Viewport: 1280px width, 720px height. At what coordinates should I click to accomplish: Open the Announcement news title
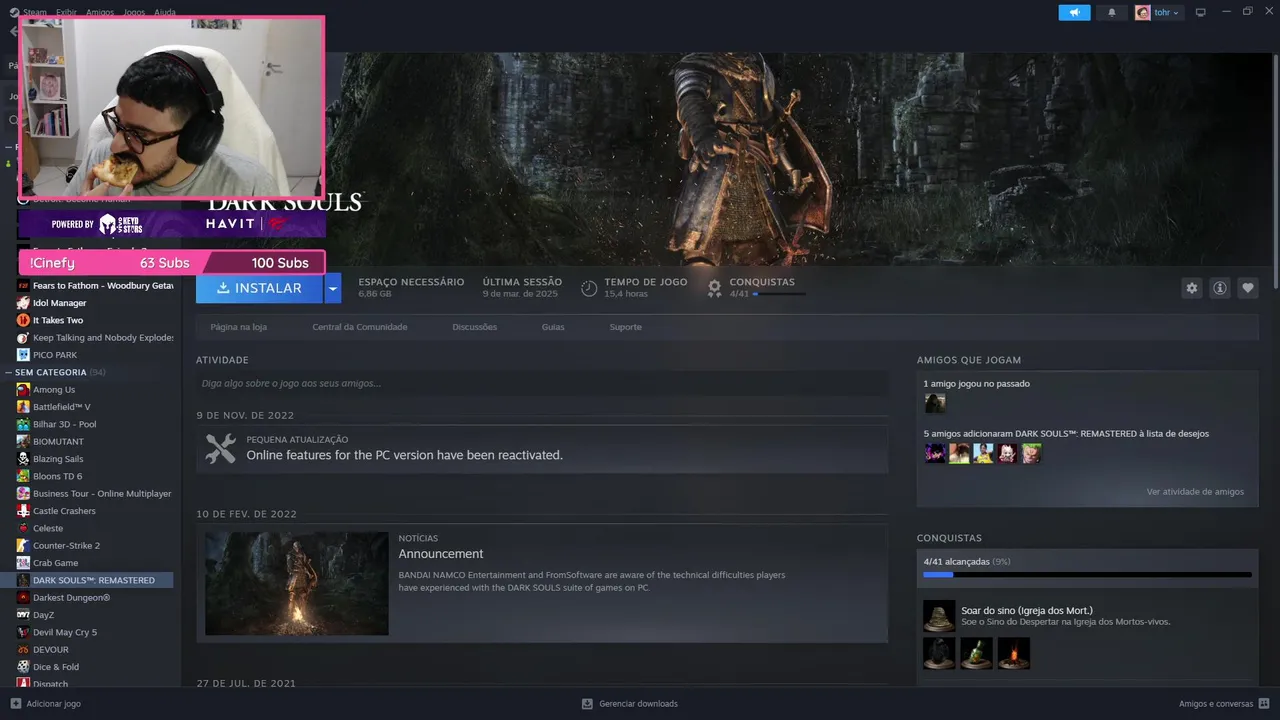441,554
